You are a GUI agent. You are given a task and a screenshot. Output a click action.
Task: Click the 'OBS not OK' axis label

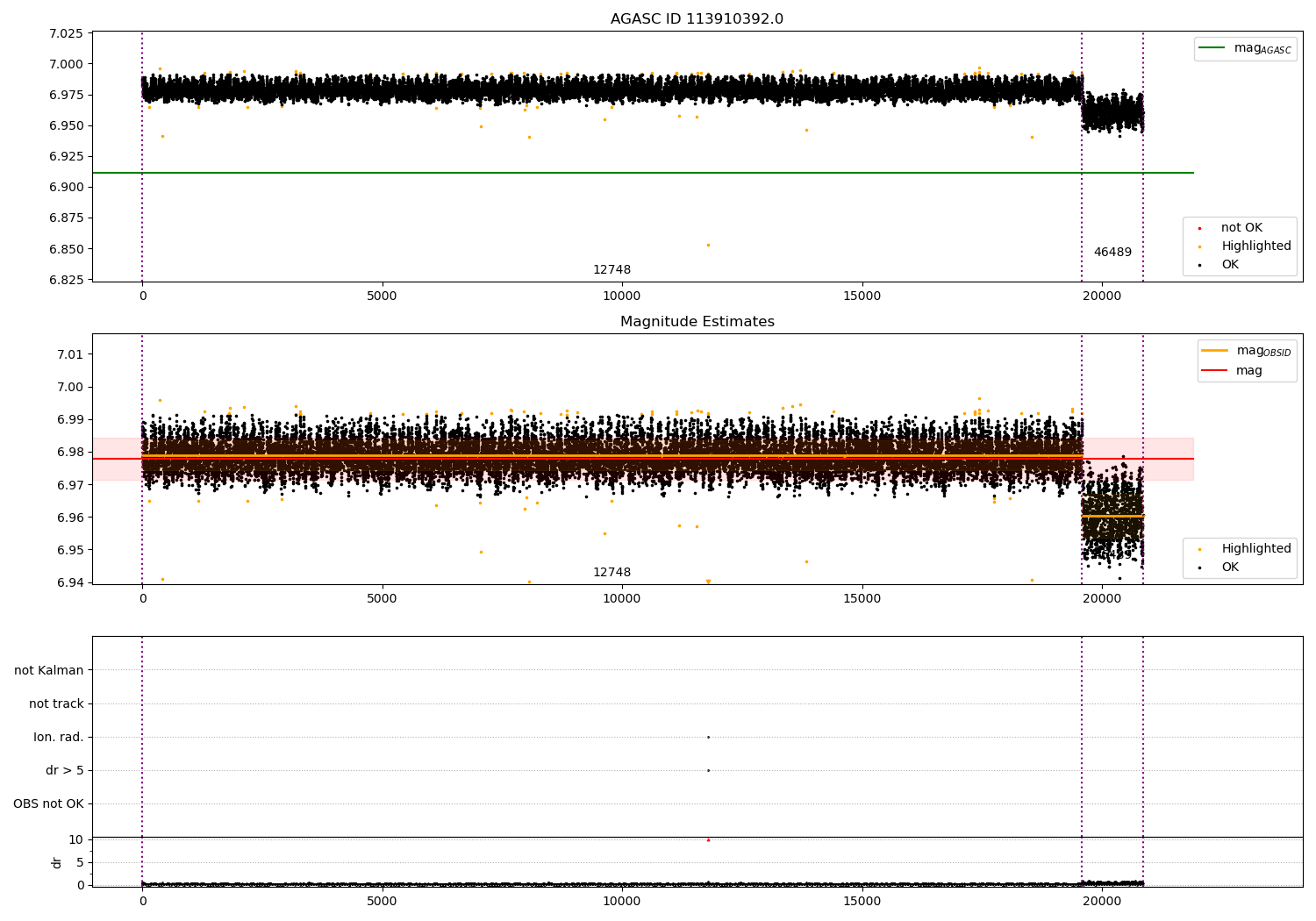[x=48, y=803]
